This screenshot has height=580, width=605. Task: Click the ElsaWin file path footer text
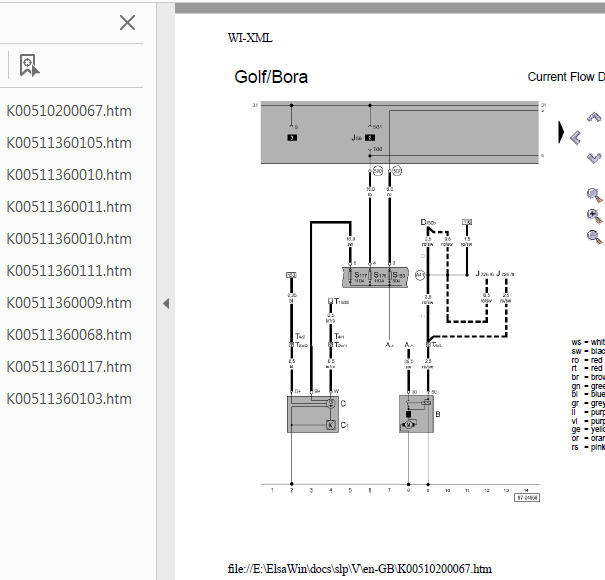click(x=360, y=569)
